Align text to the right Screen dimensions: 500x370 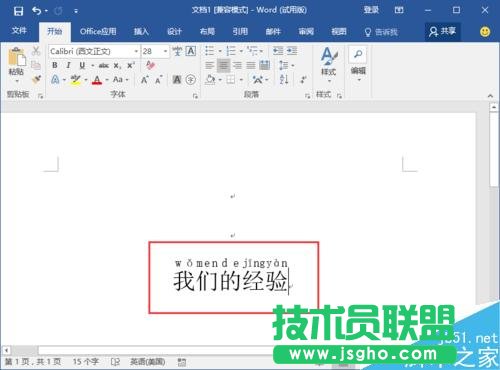[x=237, y=65]
